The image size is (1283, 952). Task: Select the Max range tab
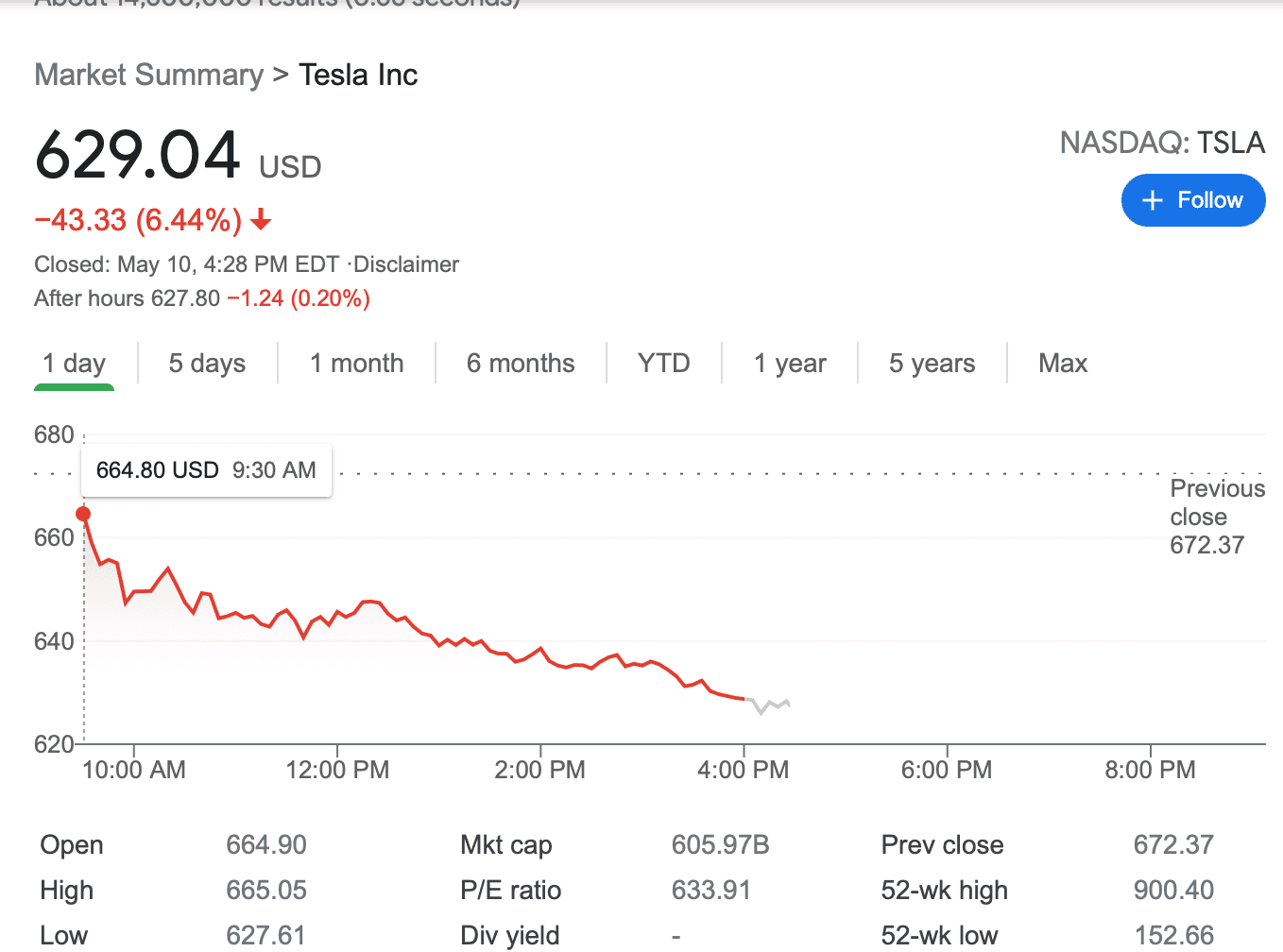click(1063, 364)
